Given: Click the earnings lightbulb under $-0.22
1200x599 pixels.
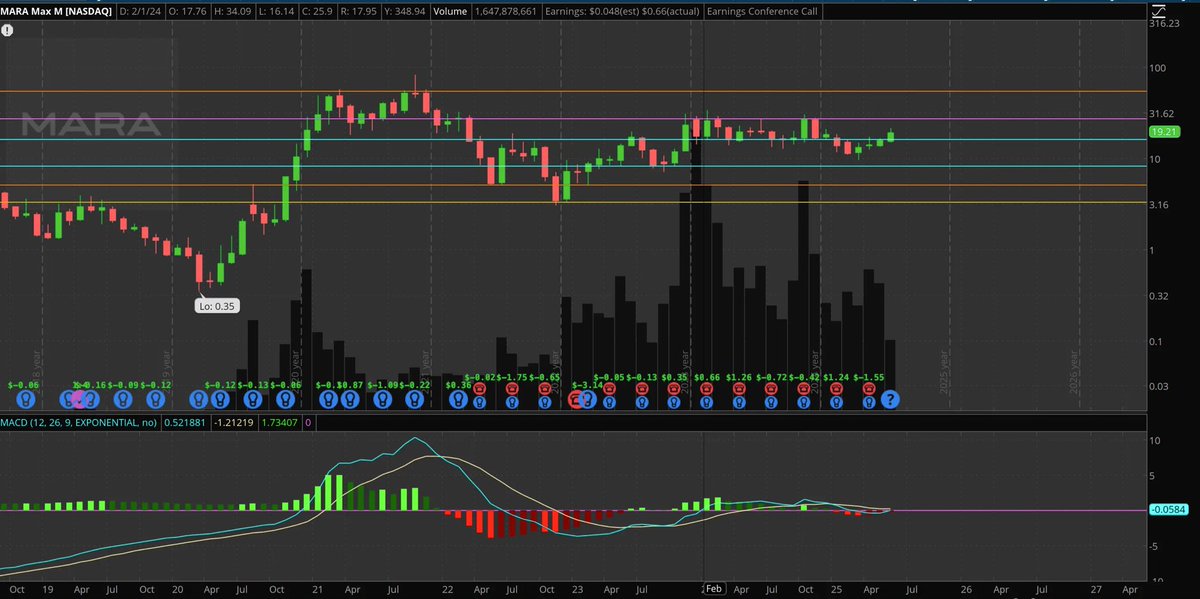Looking at the screenshot, I should [414, 399].
